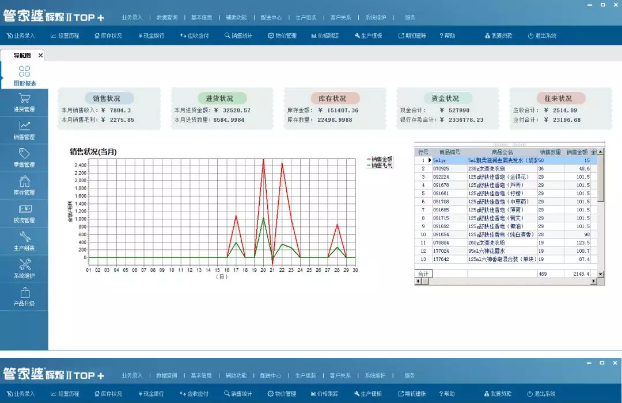Open the 业务录入 menu in the title bar
The image size is (622, 403).
[x=132, y=18]
